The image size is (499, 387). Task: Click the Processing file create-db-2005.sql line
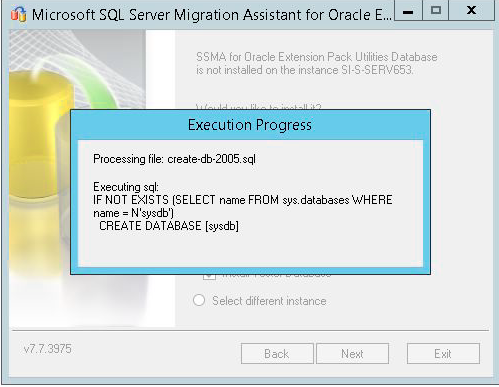(174, 159)
